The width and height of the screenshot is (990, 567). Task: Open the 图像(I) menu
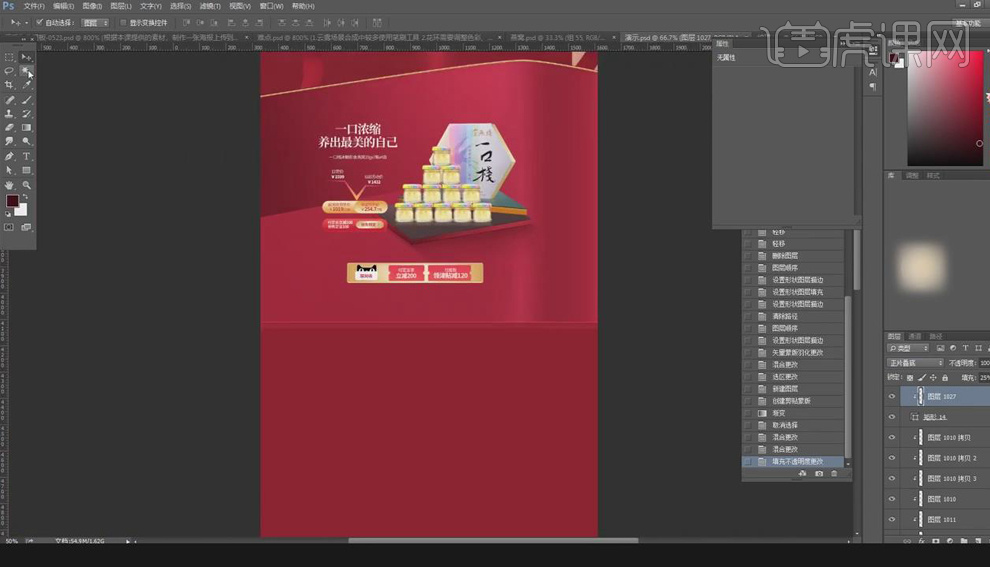click(92, 6)
